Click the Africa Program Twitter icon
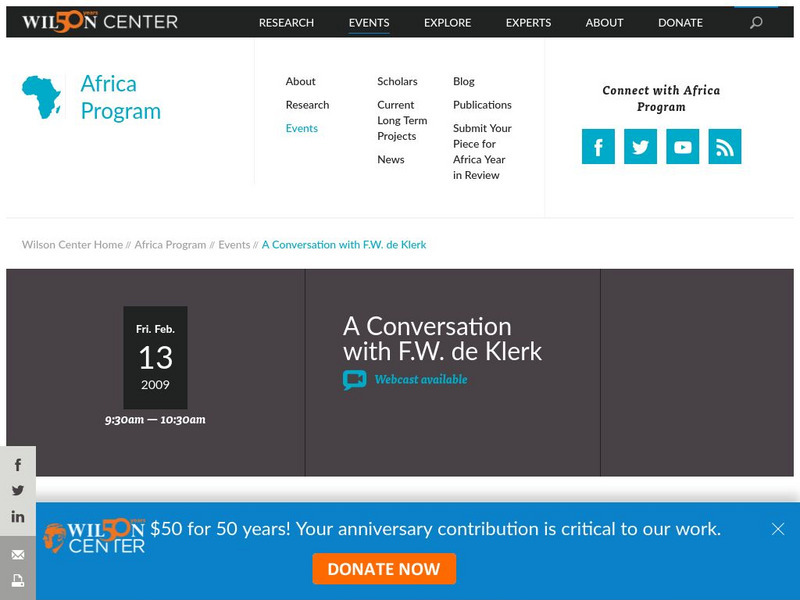The width and height of the screenshot is (800, 600). point(640,146)
